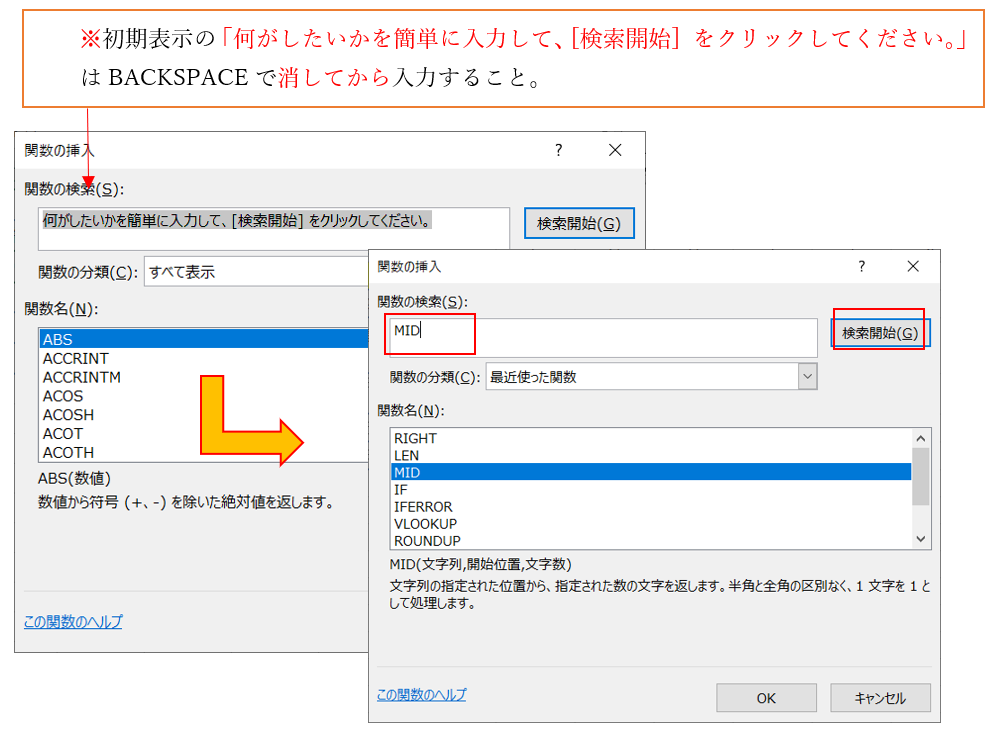Screen dimensions: 993x730
Task: Click the 検索開始 button in front dialog
Action: point(880,333)
